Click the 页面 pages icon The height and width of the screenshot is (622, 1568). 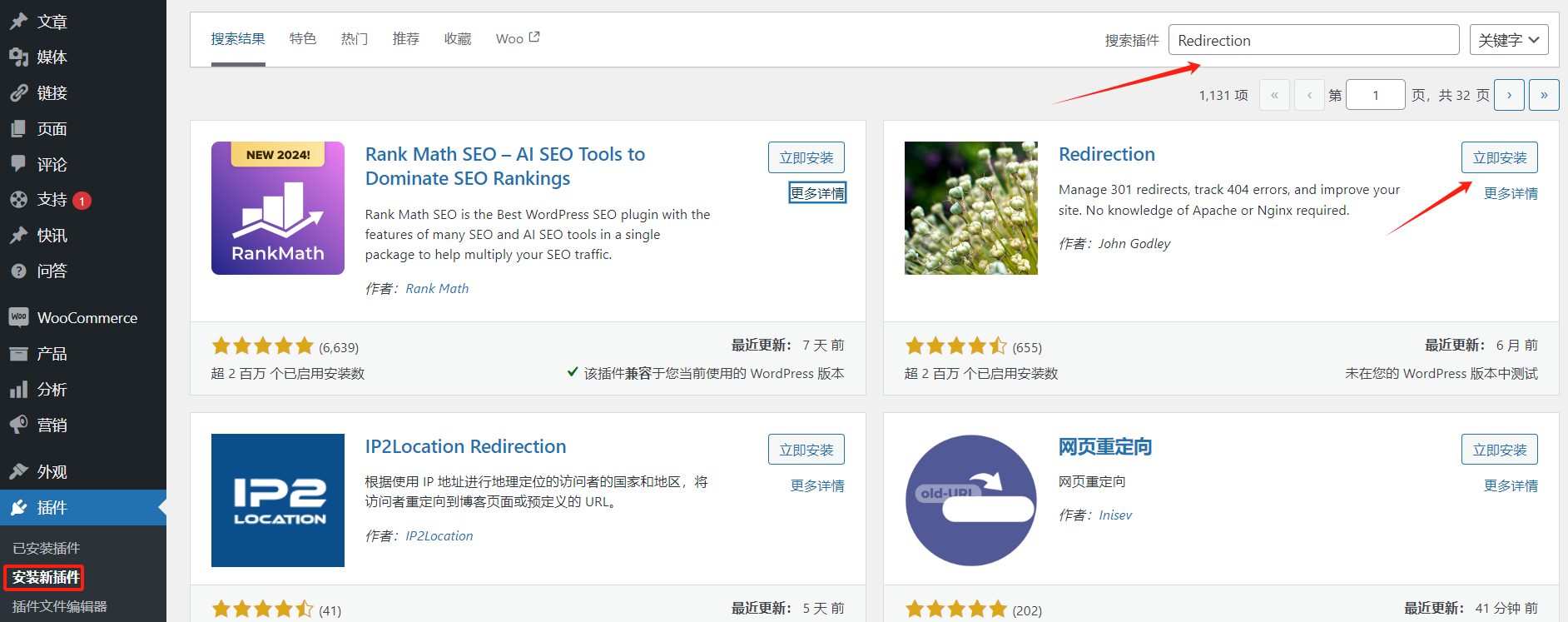(18, 129)
